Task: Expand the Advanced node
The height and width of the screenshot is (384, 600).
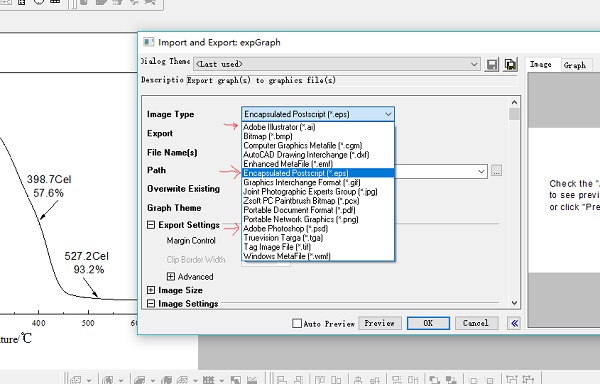Action: 171,276
